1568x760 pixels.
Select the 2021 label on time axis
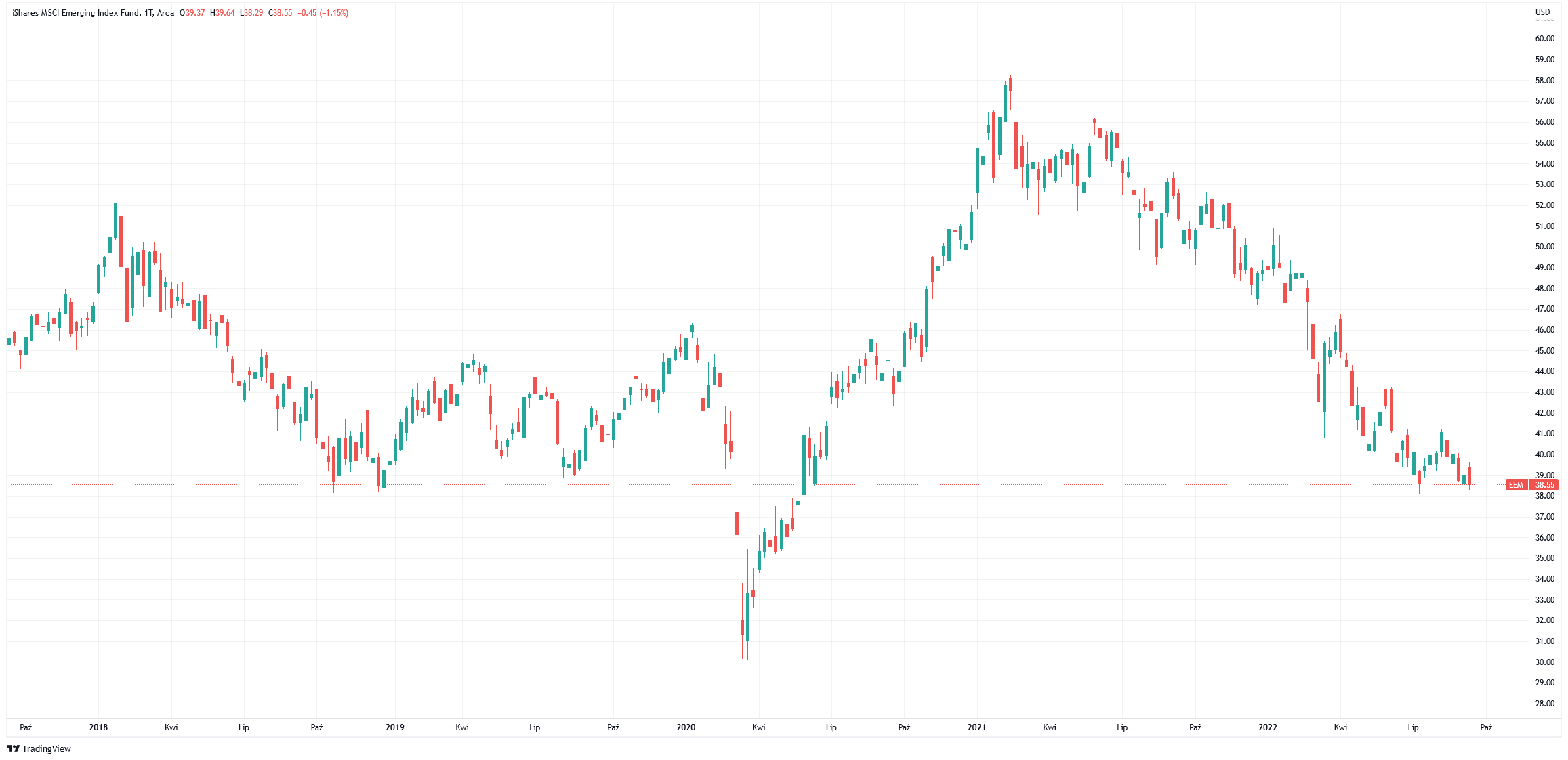(976, 727)
